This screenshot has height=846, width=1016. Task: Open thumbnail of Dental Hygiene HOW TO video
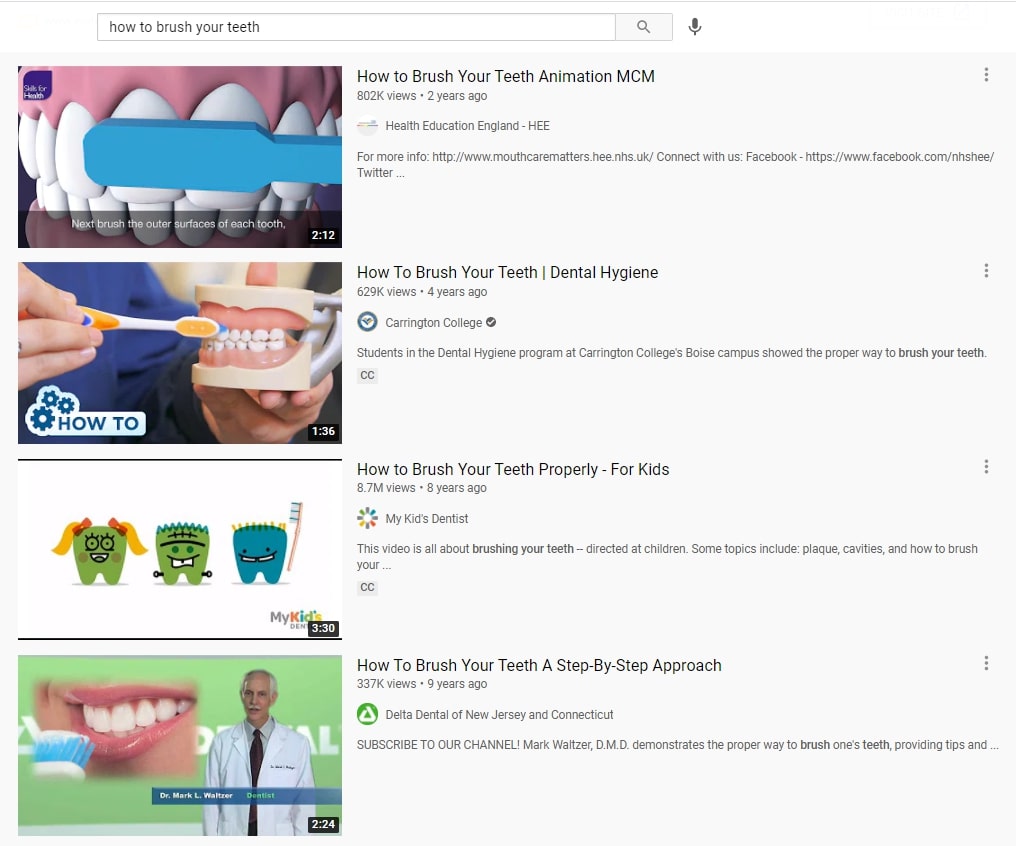179,353
